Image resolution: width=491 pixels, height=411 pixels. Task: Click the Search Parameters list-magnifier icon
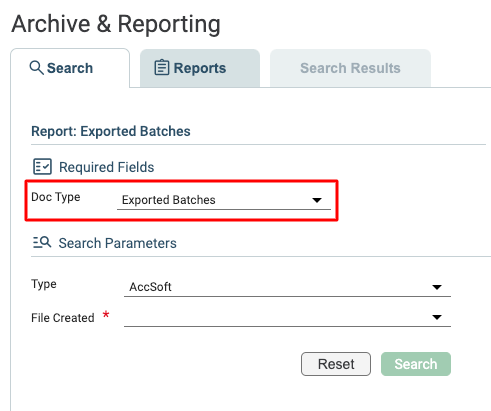(x=42, y=242)
